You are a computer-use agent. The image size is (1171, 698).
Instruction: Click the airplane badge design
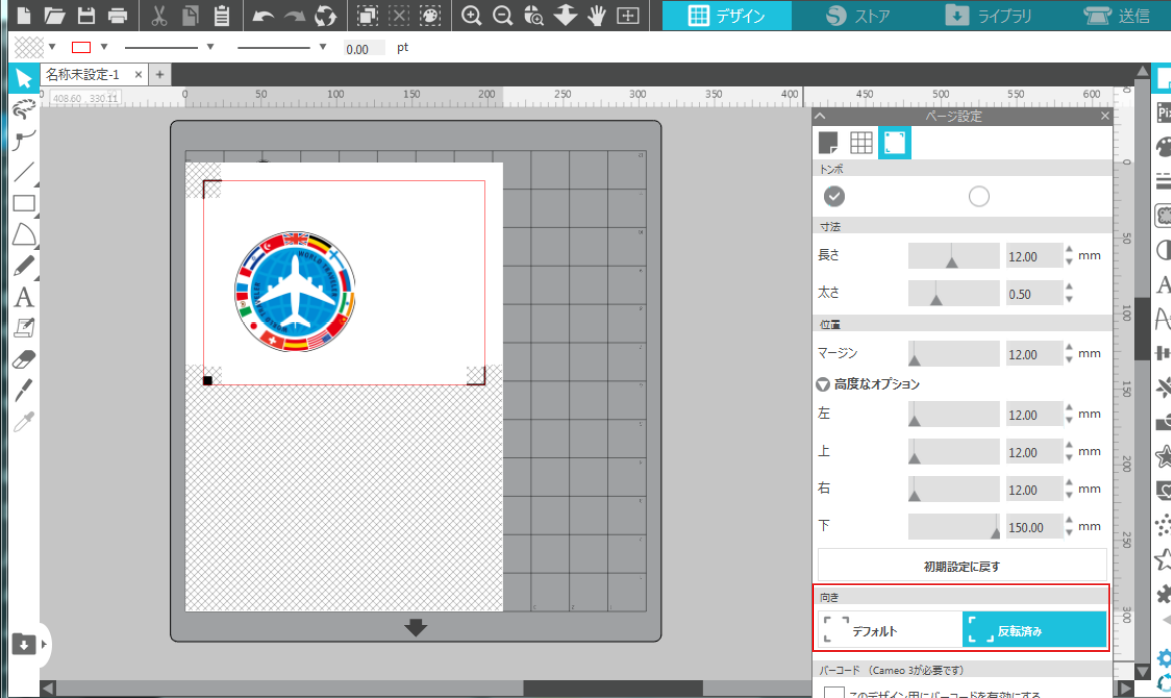295,291
